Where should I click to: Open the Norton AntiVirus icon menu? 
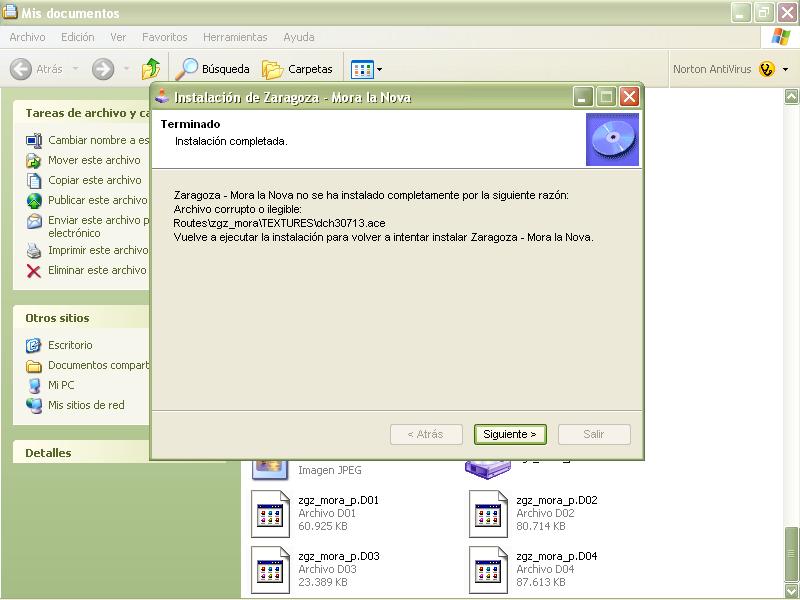click(x=767, y=69)
